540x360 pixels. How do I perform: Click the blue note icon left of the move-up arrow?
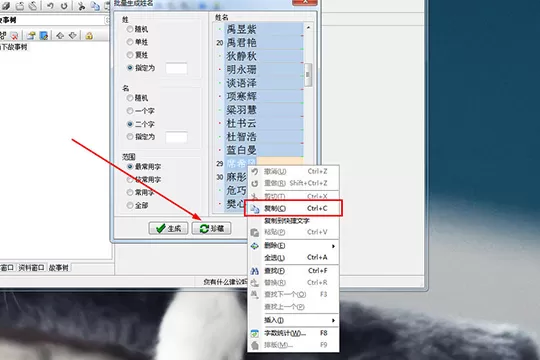click(44, 35)
